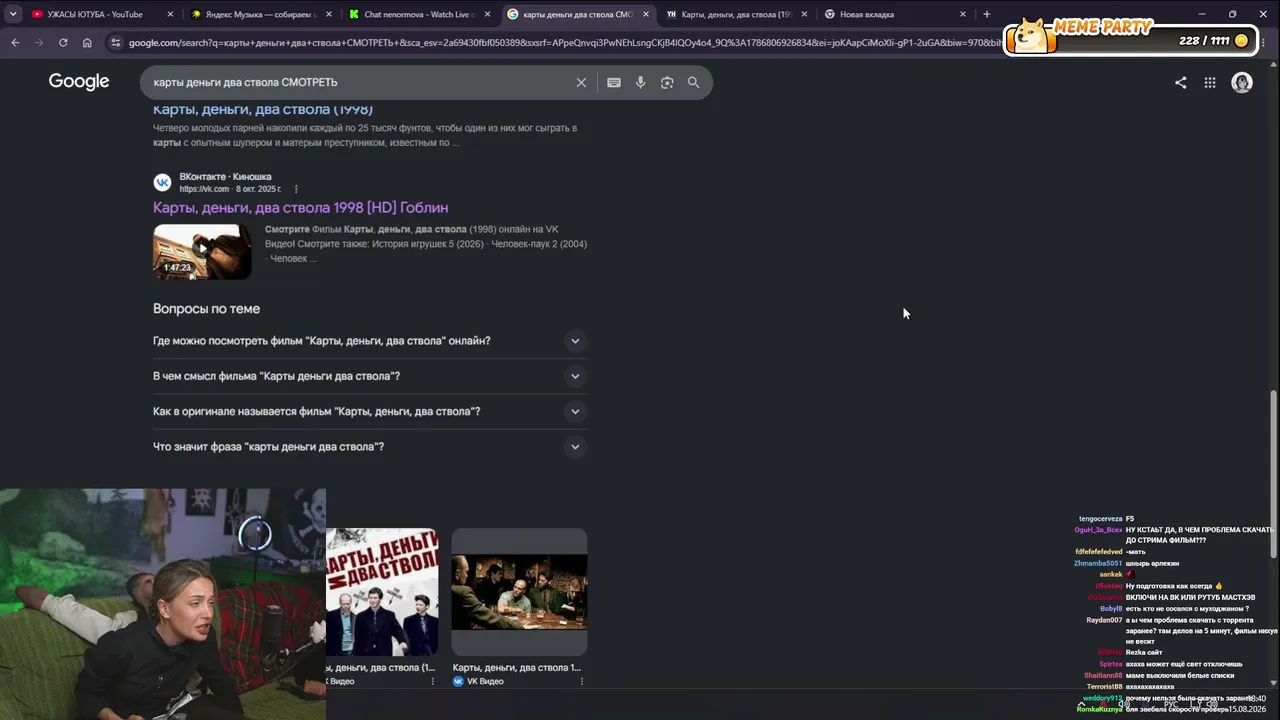Open the VK favicon of Киношка result
Screen dimensions: 1280x720
click(x=162, y=182)
